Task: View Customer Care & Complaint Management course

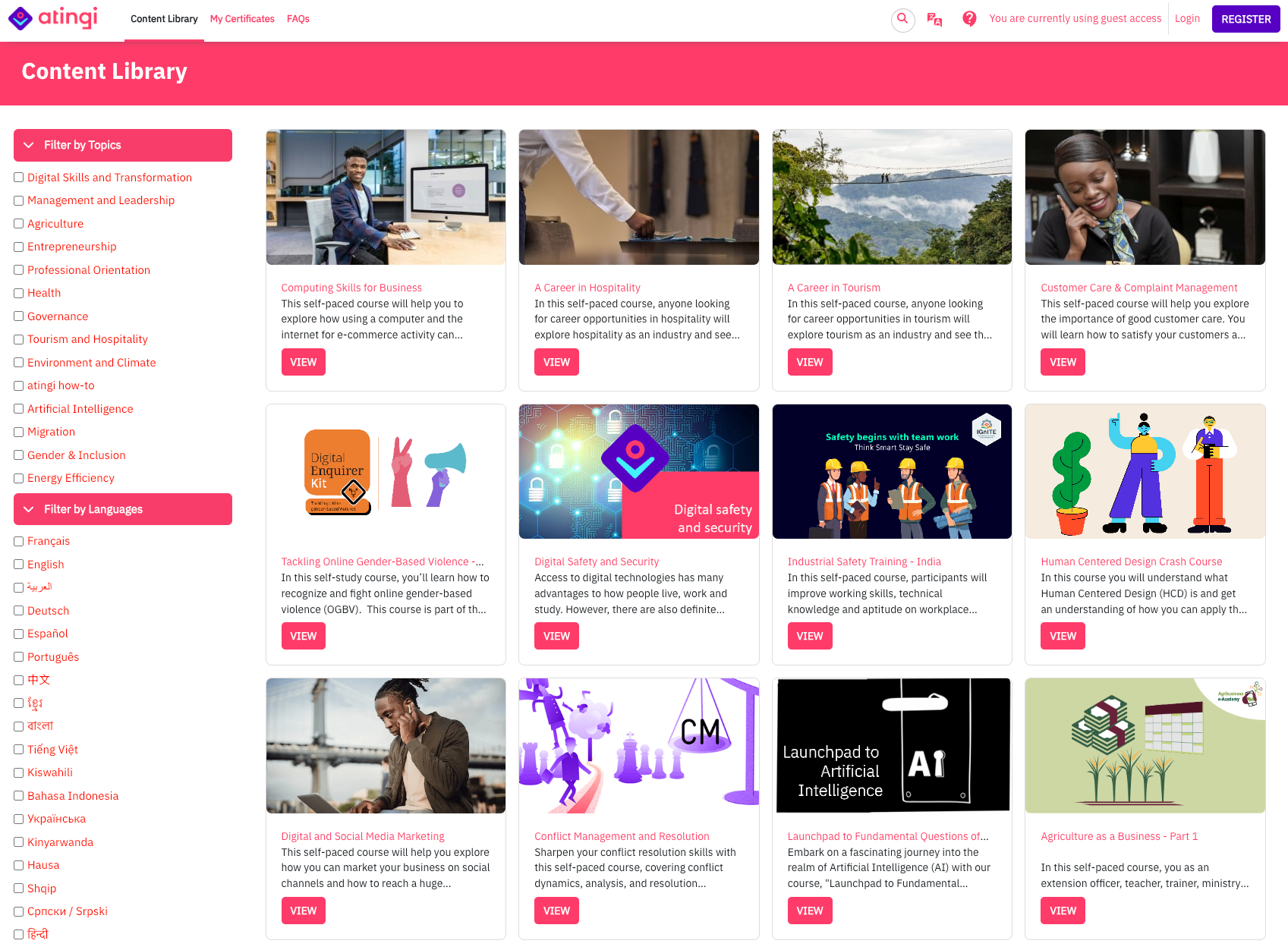Action: (1063, 362)
